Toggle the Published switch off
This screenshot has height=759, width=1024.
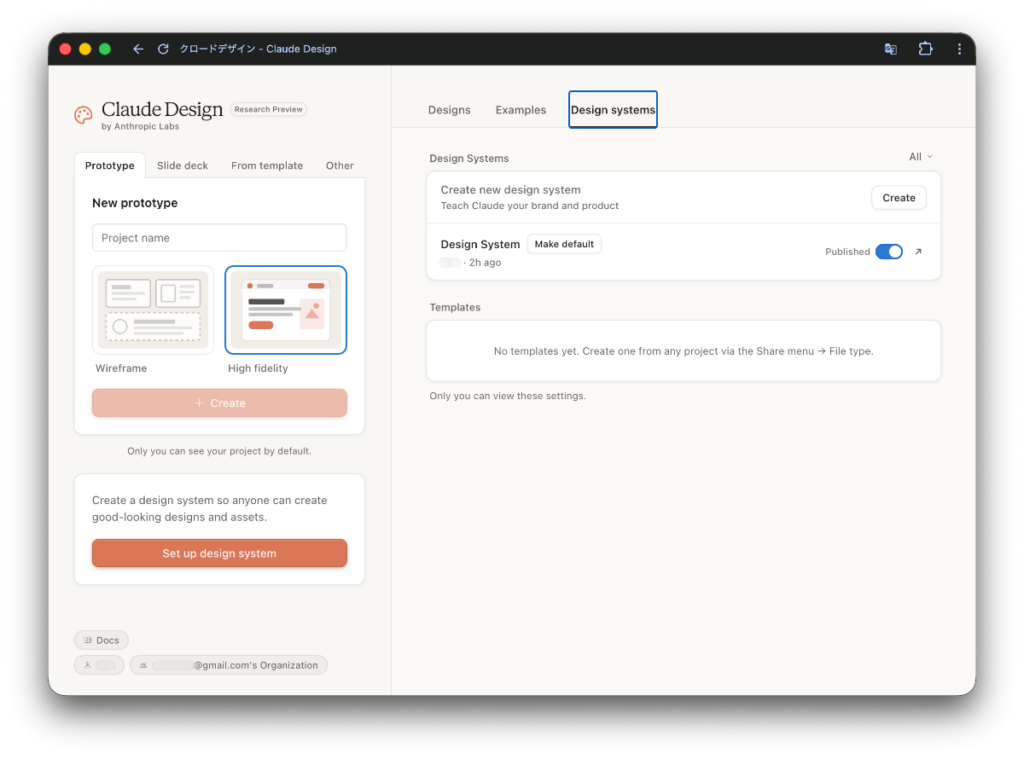[x=889, y=251]
